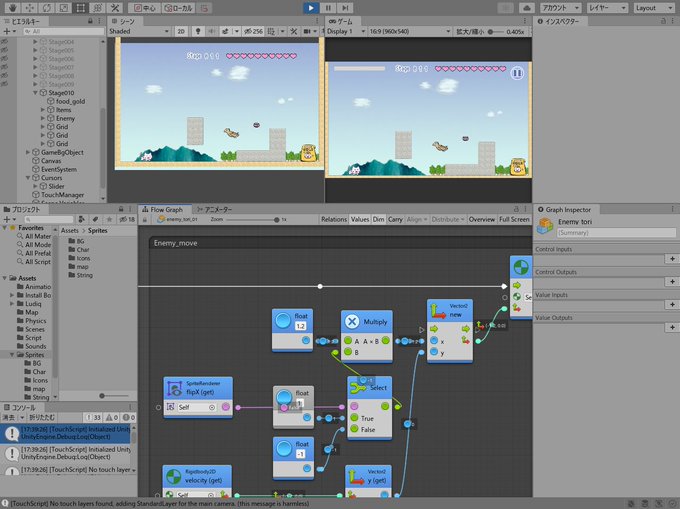Click the Play button
This screenshot has height=509, width=680.
311,8
